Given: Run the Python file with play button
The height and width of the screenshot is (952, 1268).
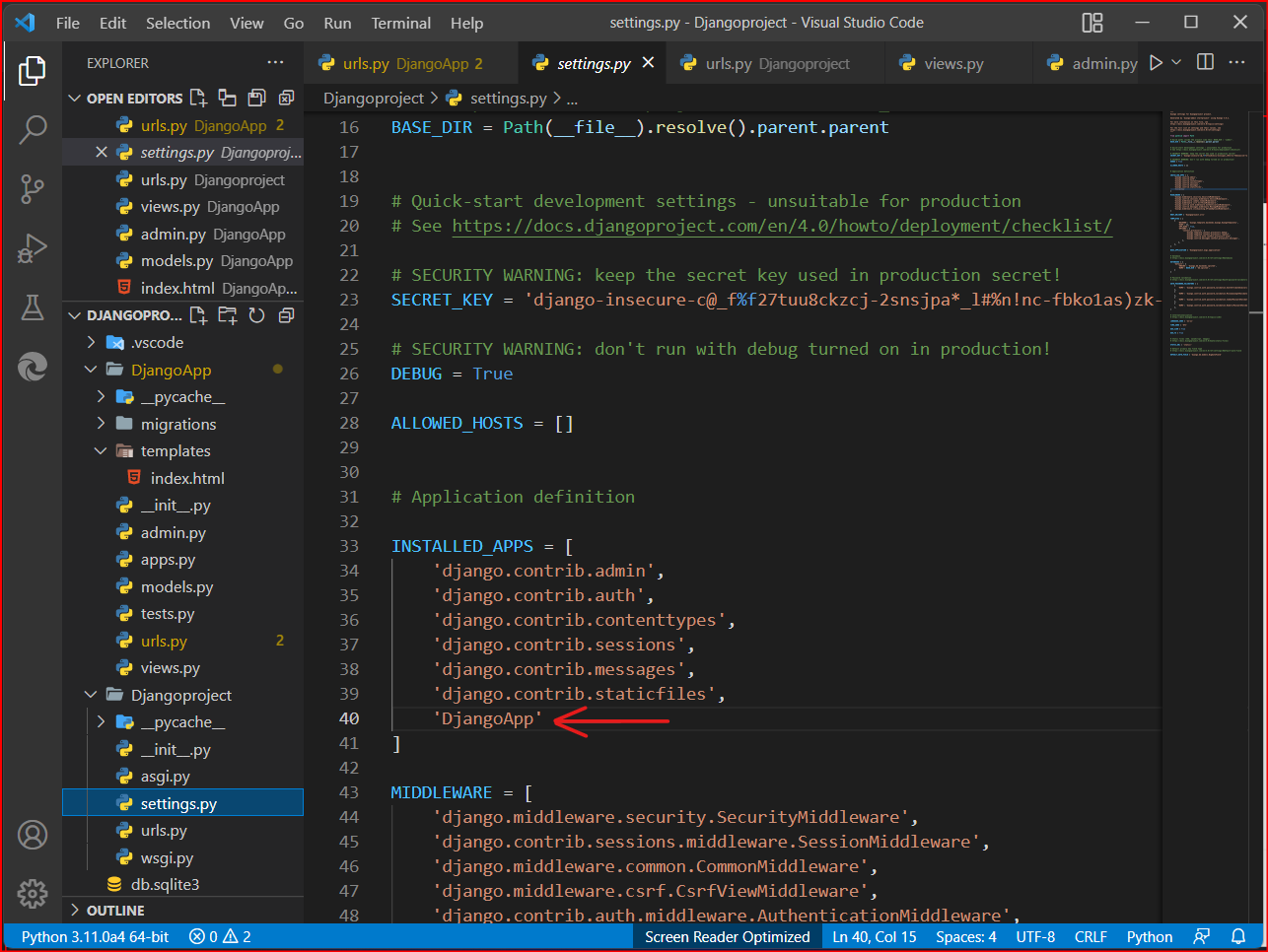Looking at the screenshot, I should tap(1156, 62).
